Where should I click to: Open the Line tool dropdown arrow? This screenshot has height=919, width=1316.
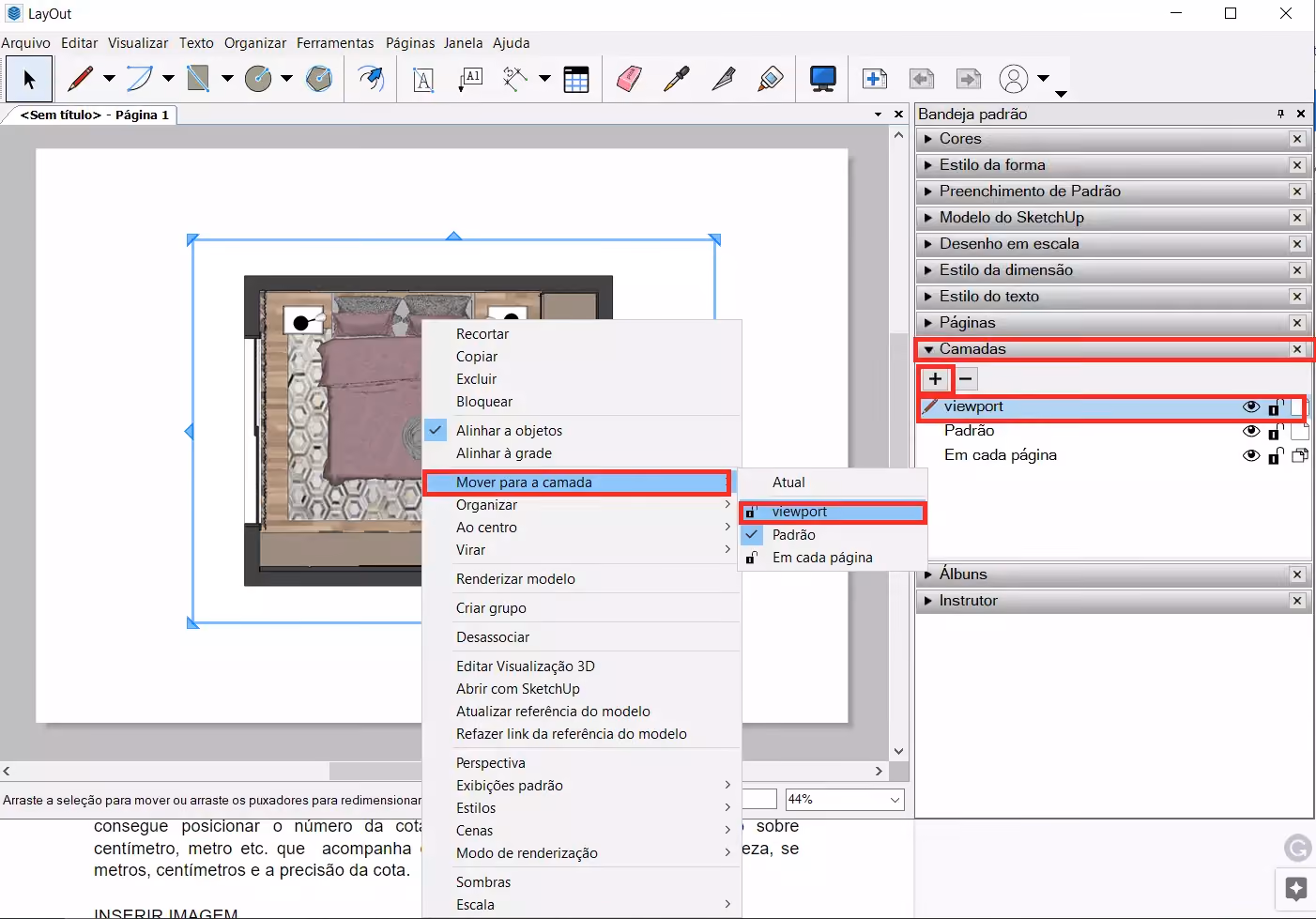[x=109, y=79]
